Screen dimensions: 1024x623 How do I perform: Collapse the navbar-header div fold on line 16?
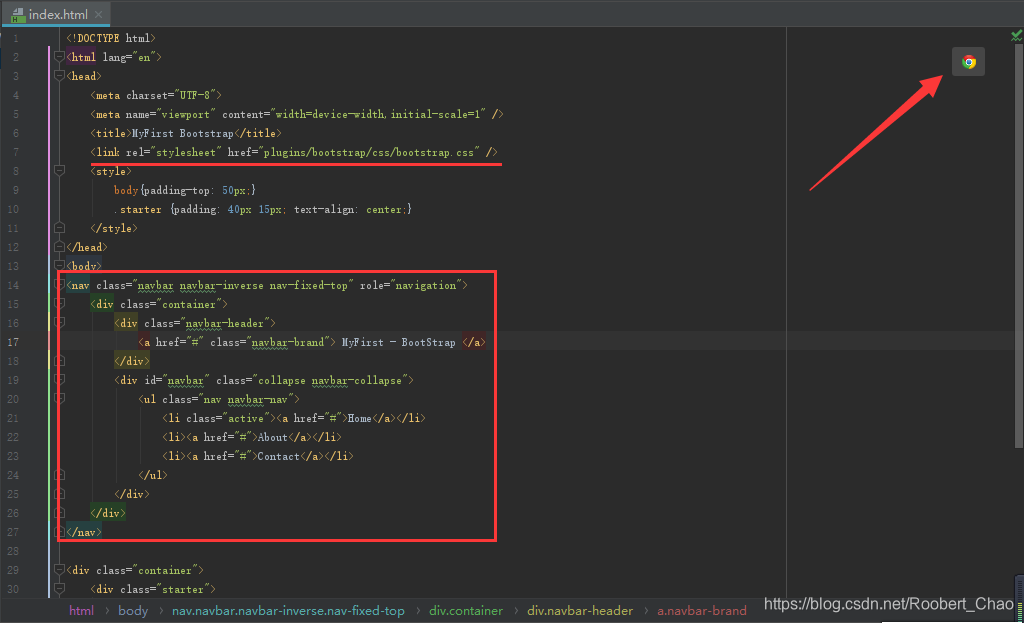coord(59,323)
